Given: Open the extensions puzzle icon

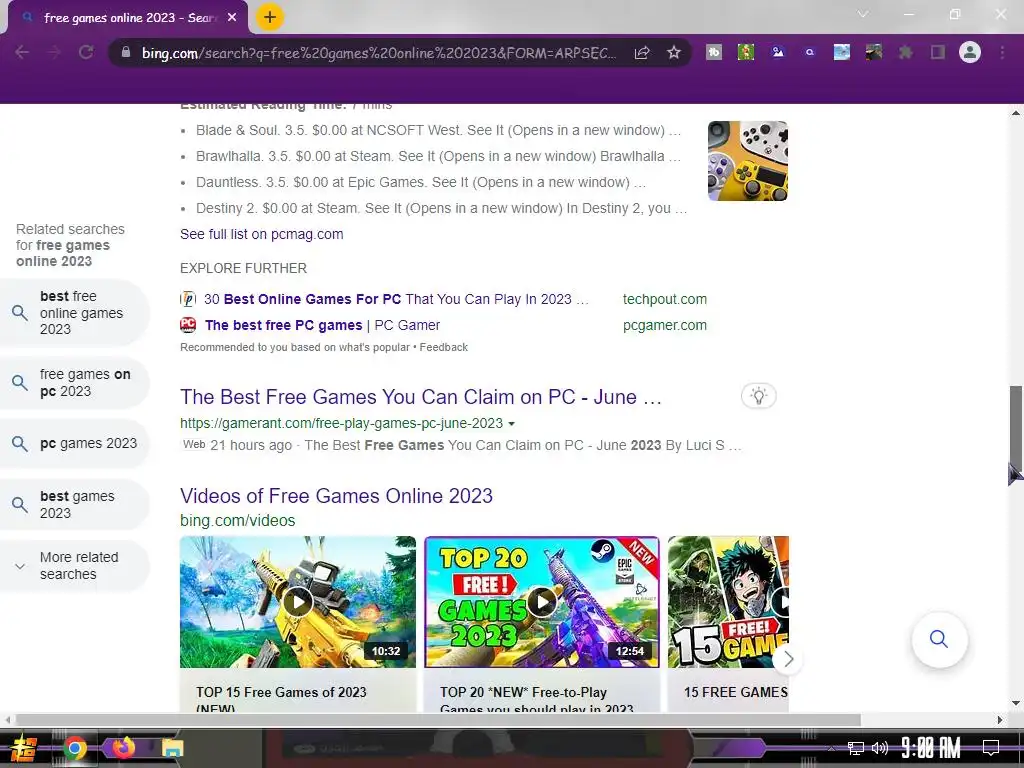Looking at the screenshot, I should (906, 52).
